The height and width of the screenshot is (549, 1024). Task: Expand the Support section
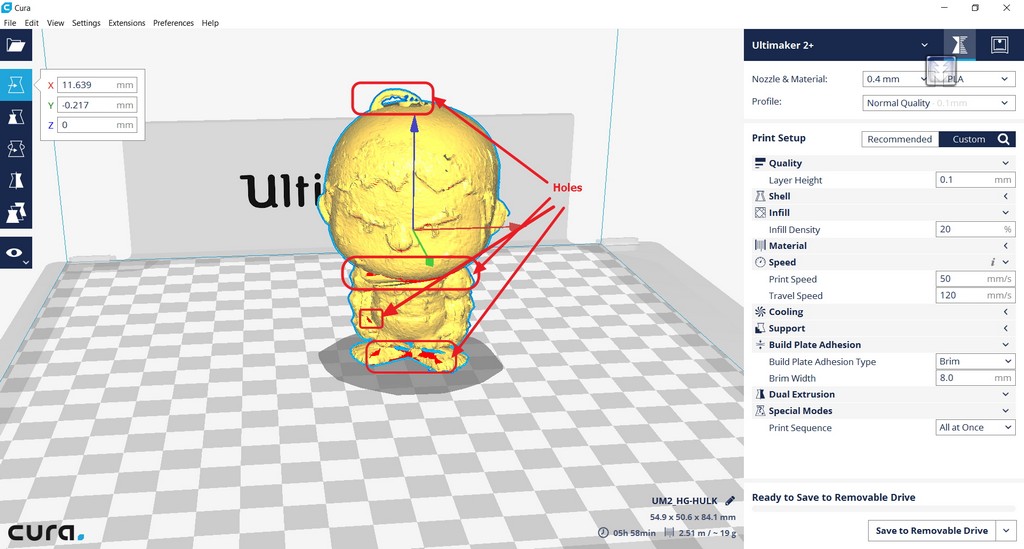pyautogui.click(x=1006, y=328)
